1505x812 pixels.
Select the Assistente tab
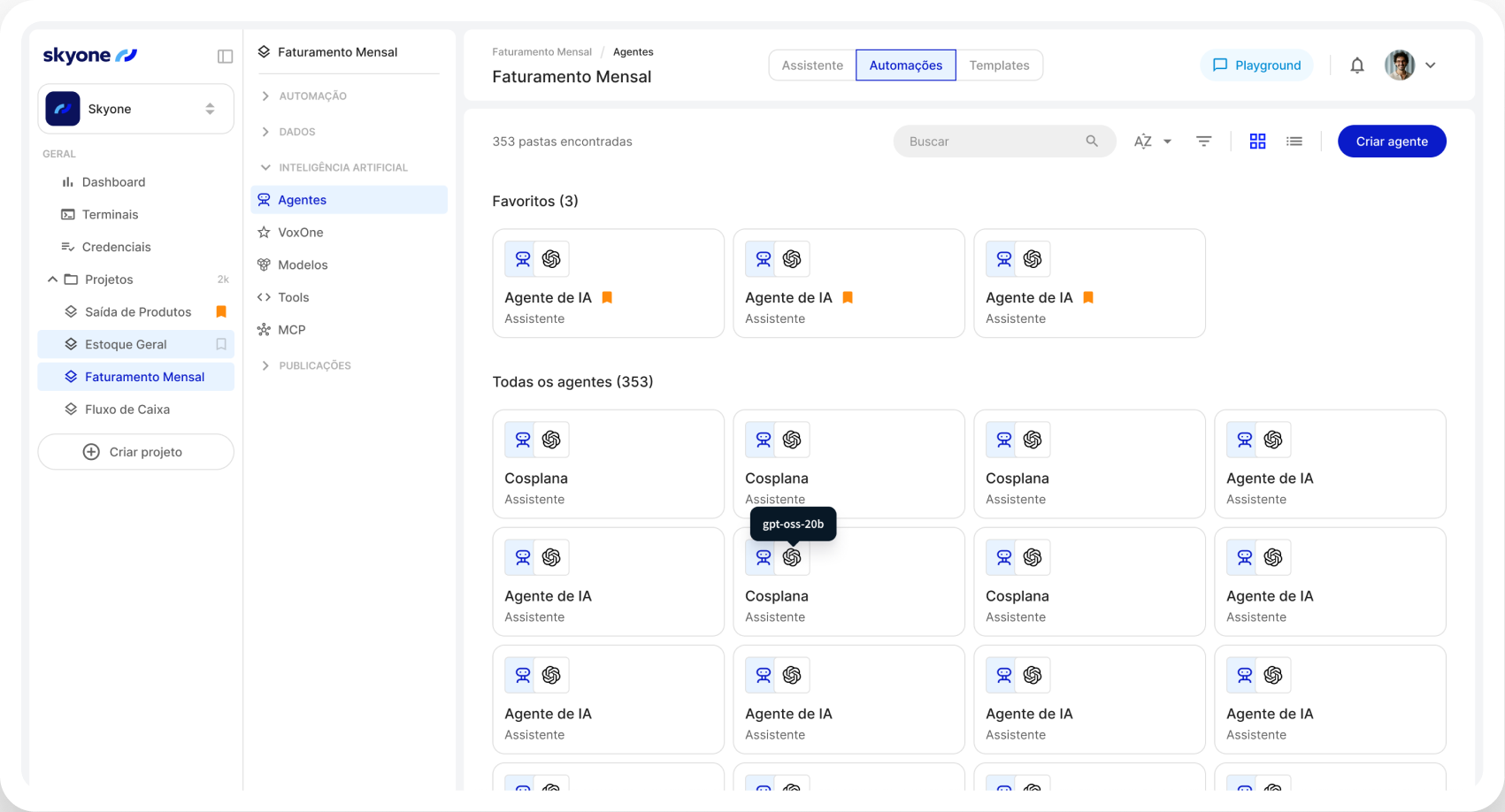(812, 65)
